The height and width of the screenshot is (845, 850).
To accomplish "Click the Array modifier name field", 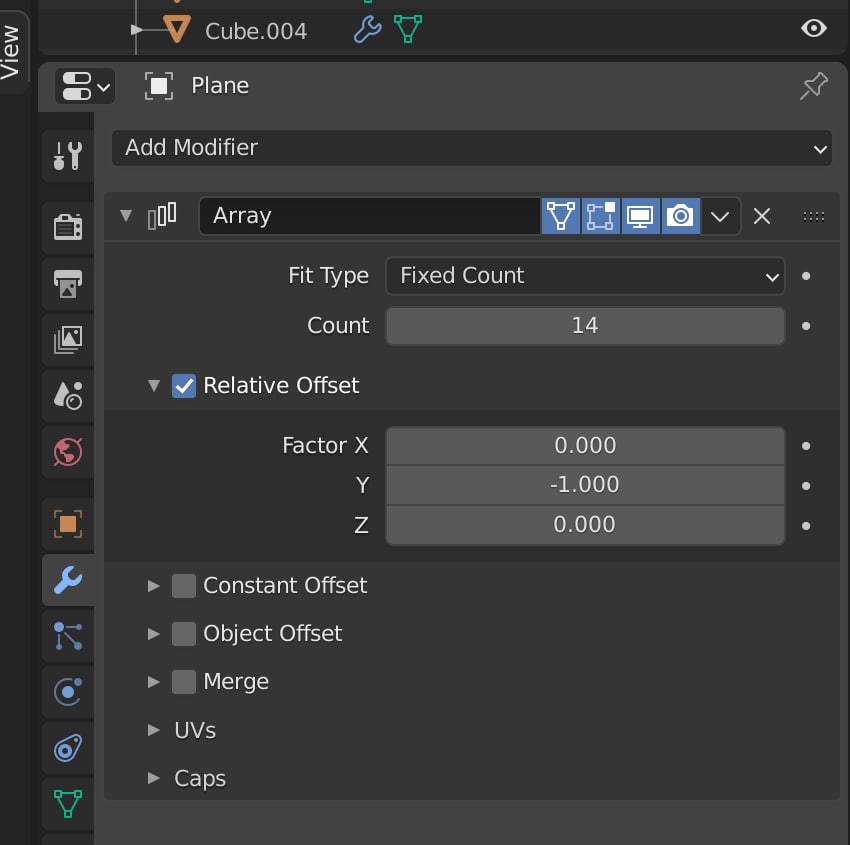I will pos(370,216).
